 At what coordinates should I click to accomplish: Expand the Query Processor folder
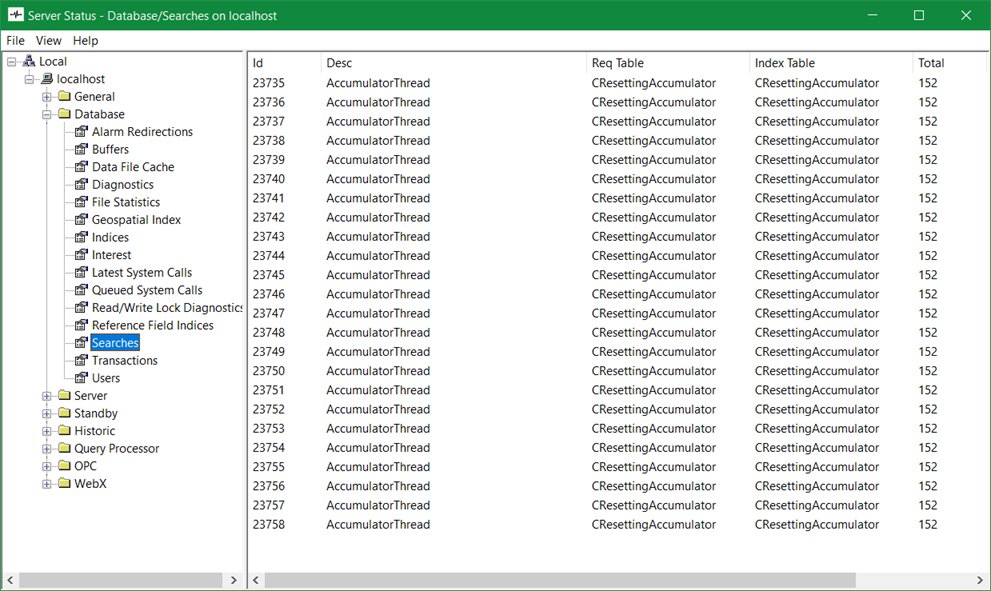click(x=47, y=449)
